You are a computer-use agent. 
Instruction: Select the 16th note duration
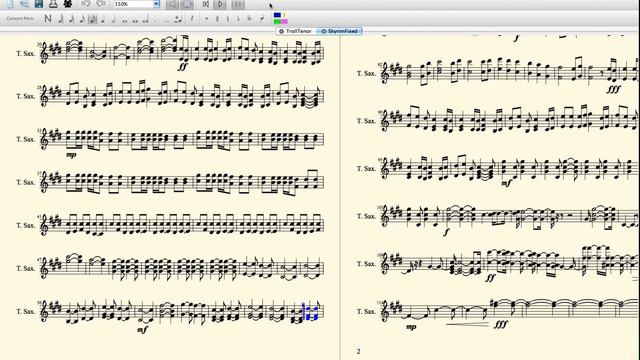[x=82, y=18]
